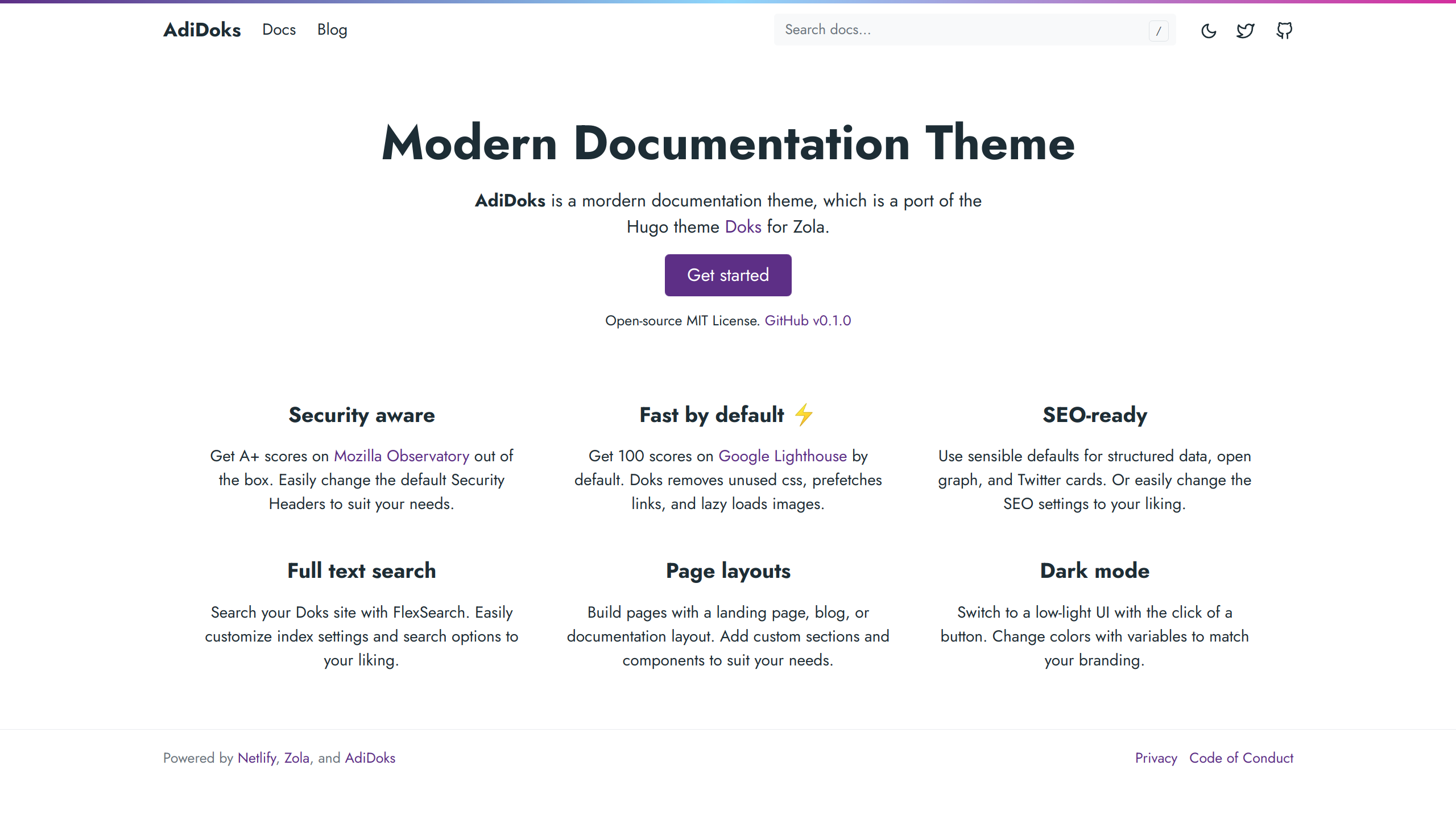Open the AdiDoks footer link
The height and width of the screenshot is (819, 1456).
(x=370, y=758)
